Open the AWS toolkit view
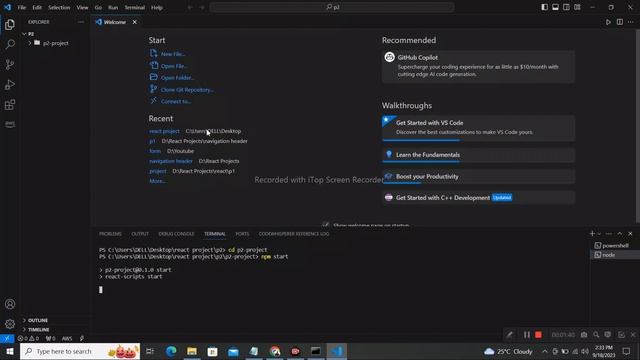640x360 pixels. tap(10, 124)
